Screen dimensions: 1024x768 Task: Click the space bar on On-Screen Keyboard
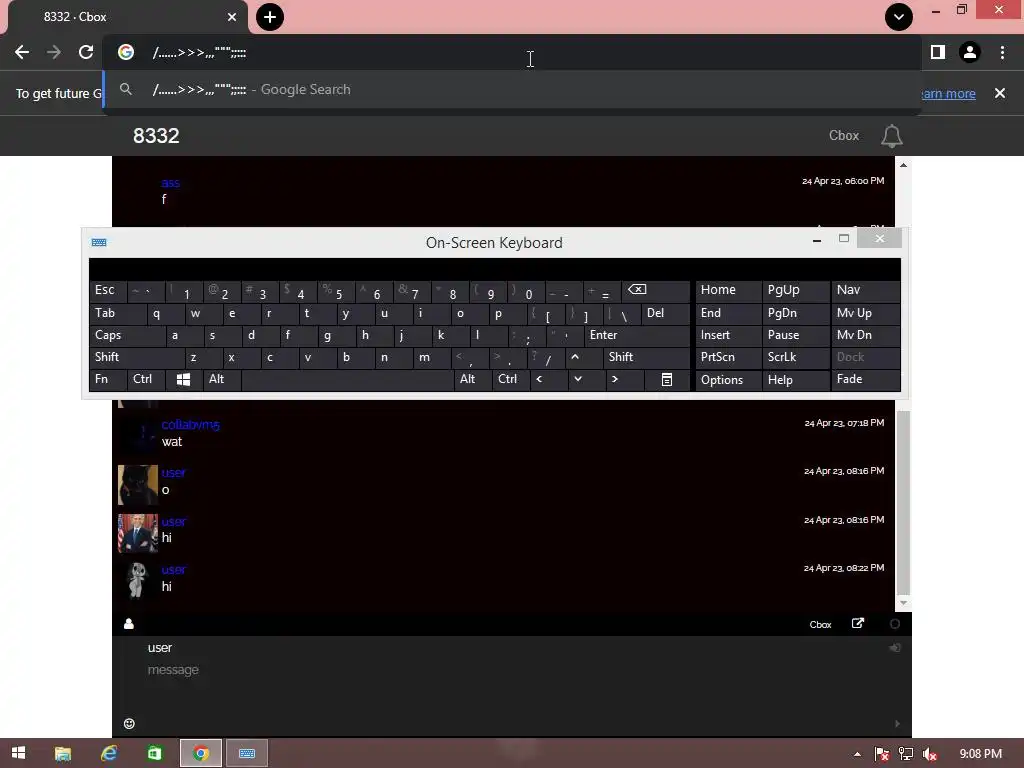(x=347, y=379)
